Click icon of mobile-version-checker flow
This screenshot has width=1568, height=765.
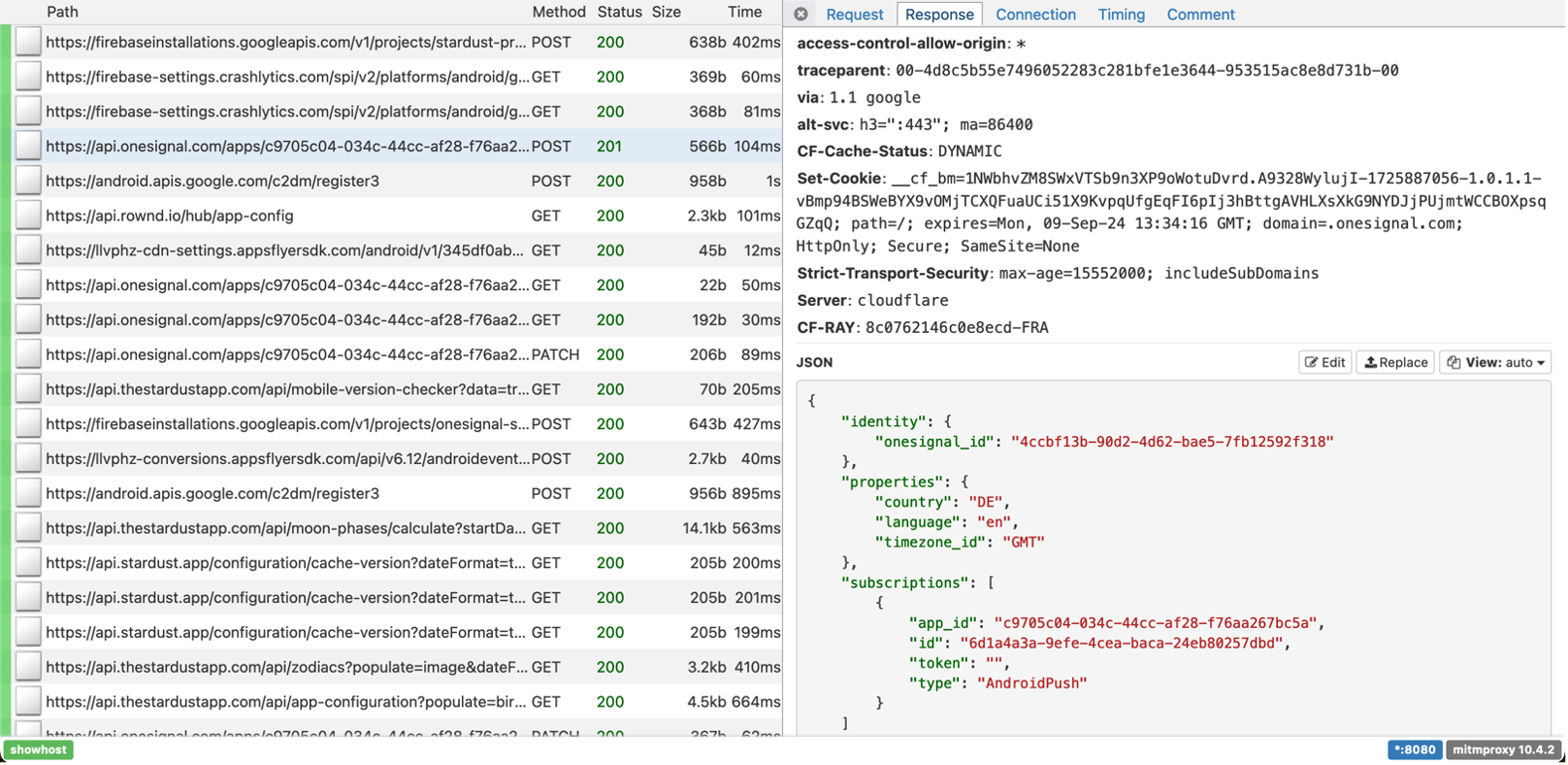(x=28, y=389)
